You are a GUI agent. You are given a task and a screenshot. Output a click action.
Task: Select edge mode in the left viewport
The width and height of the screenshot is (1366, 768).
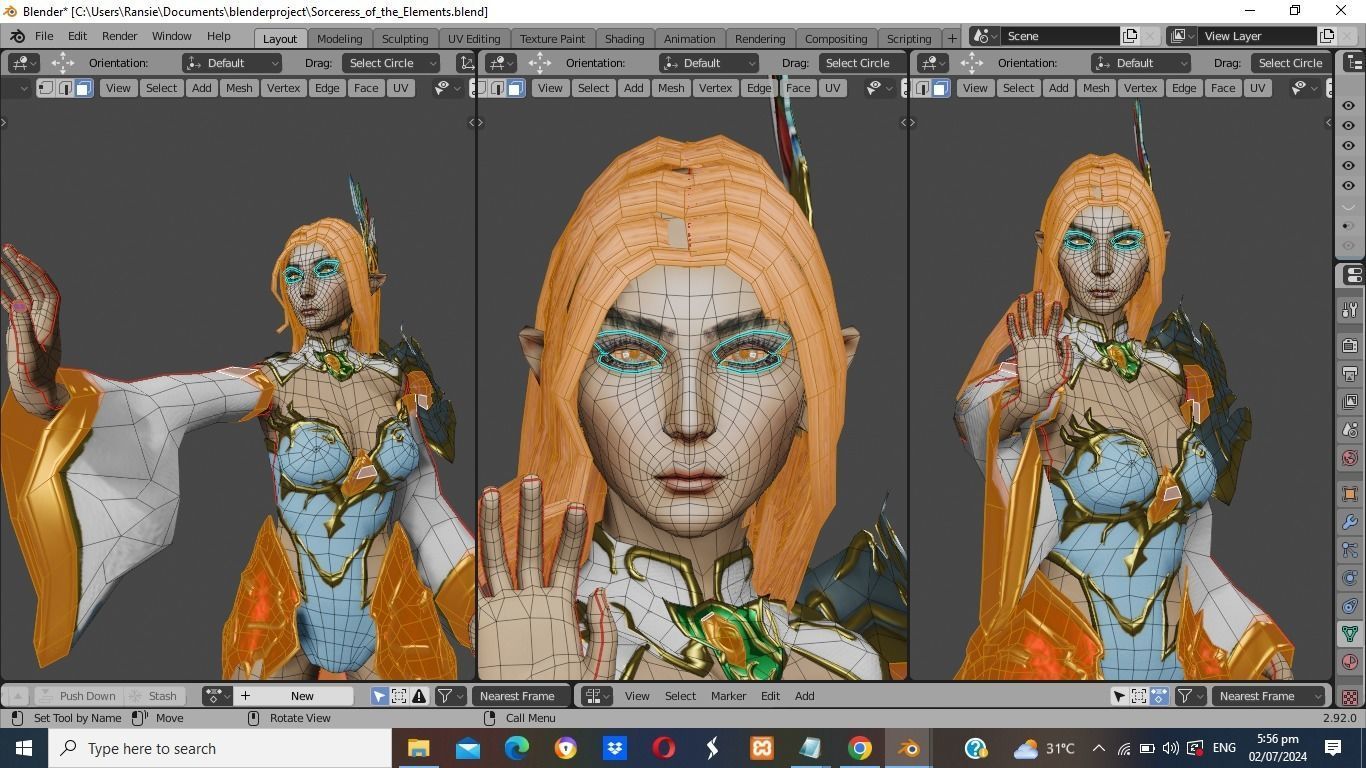click(x=65, y=88)
